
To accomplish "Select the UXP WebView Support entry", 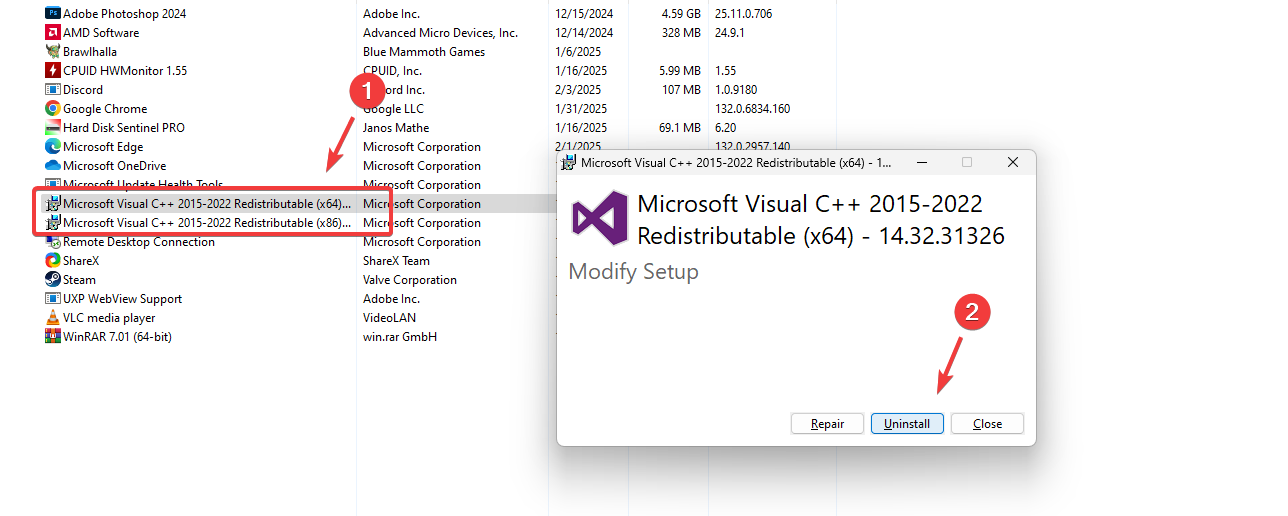I will click(x=122, y=299).
